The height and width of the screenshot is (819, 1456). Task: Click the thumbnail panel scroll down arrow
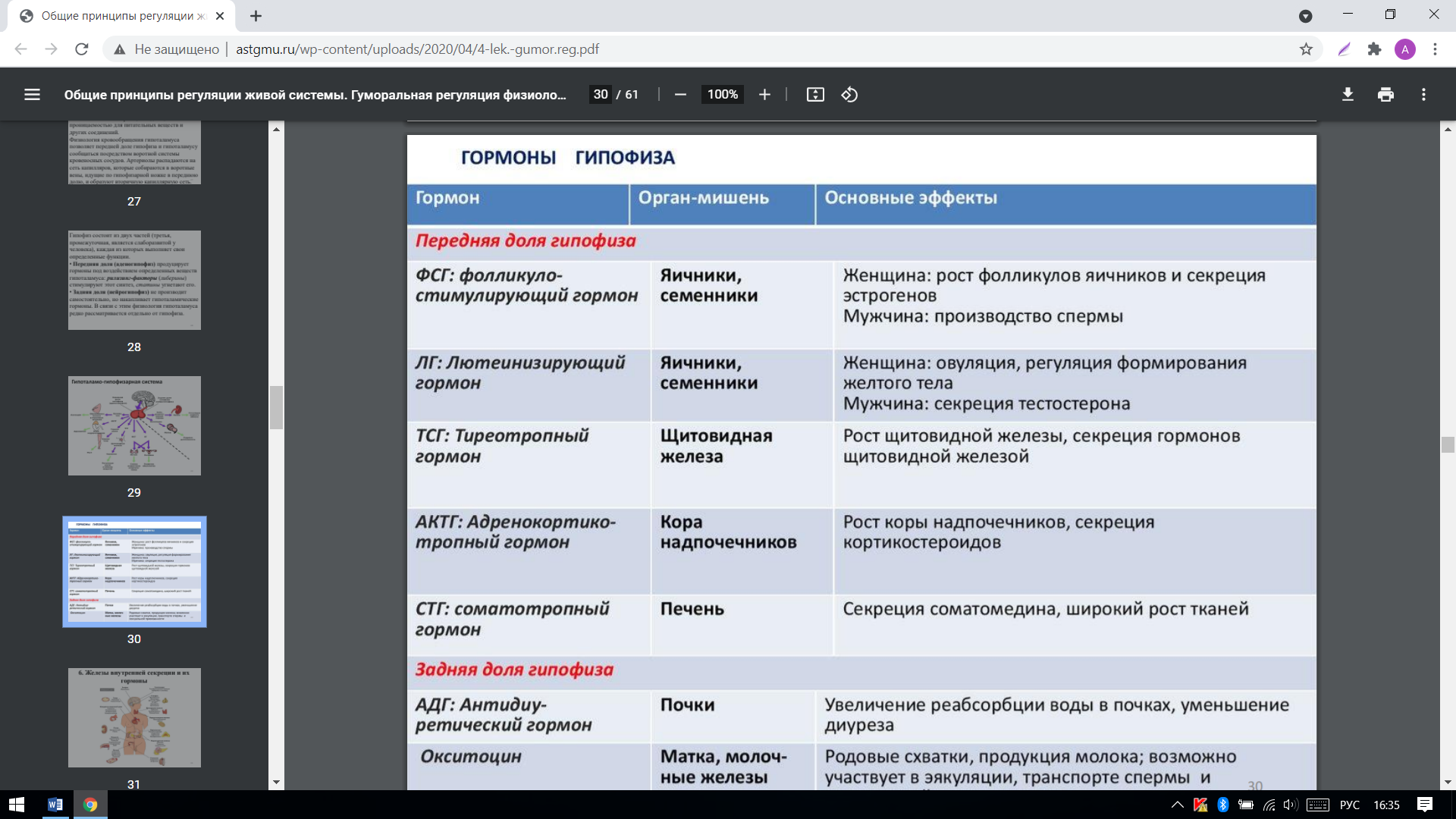[x=276, y=782]
